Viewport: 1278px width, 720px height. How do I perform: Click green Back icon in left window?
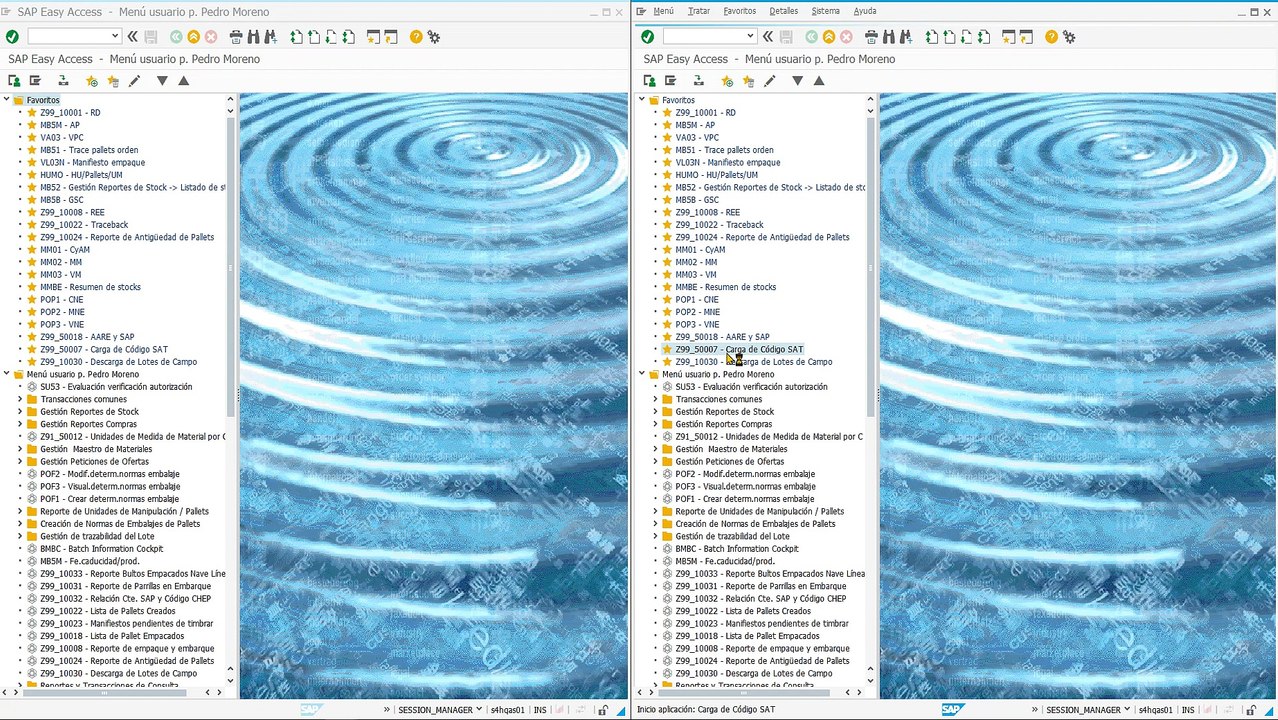pyautogui.click(x=176, y=37)
